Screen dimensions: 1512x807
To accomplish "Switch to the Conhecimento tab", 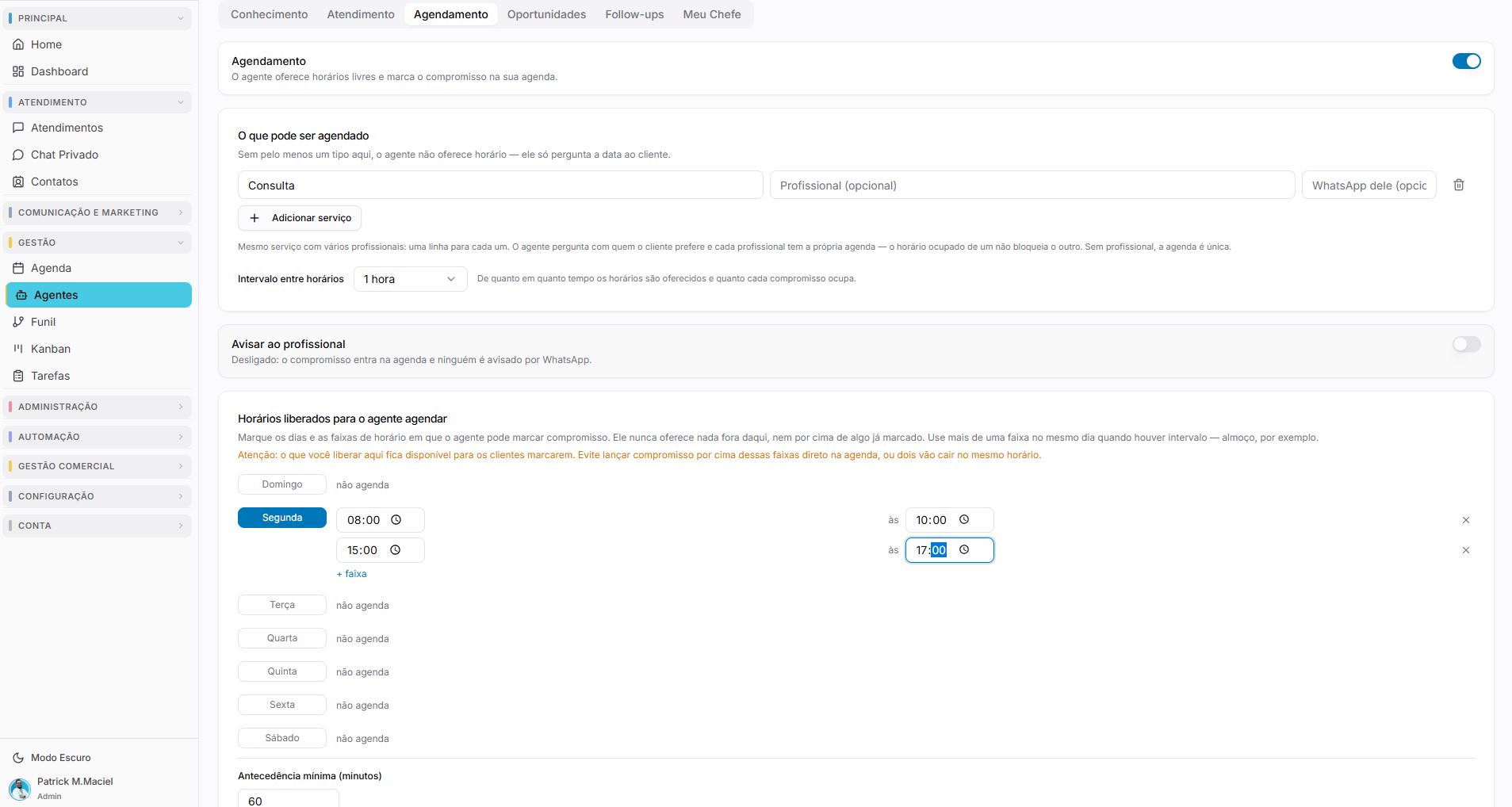I will (x=269, y=14).
